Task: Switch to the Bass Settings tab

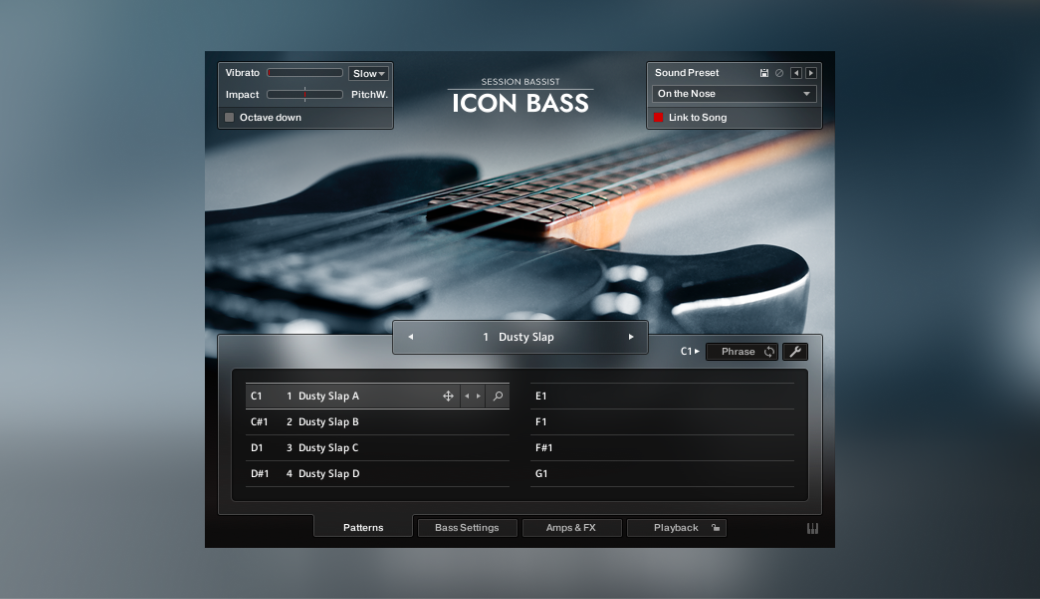Action: click(x=467, y=527)
